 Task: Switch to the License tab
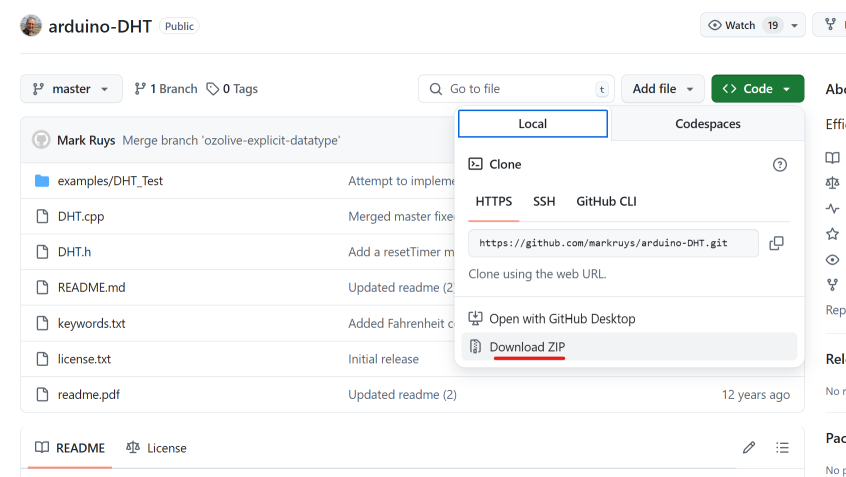point(157,448)
